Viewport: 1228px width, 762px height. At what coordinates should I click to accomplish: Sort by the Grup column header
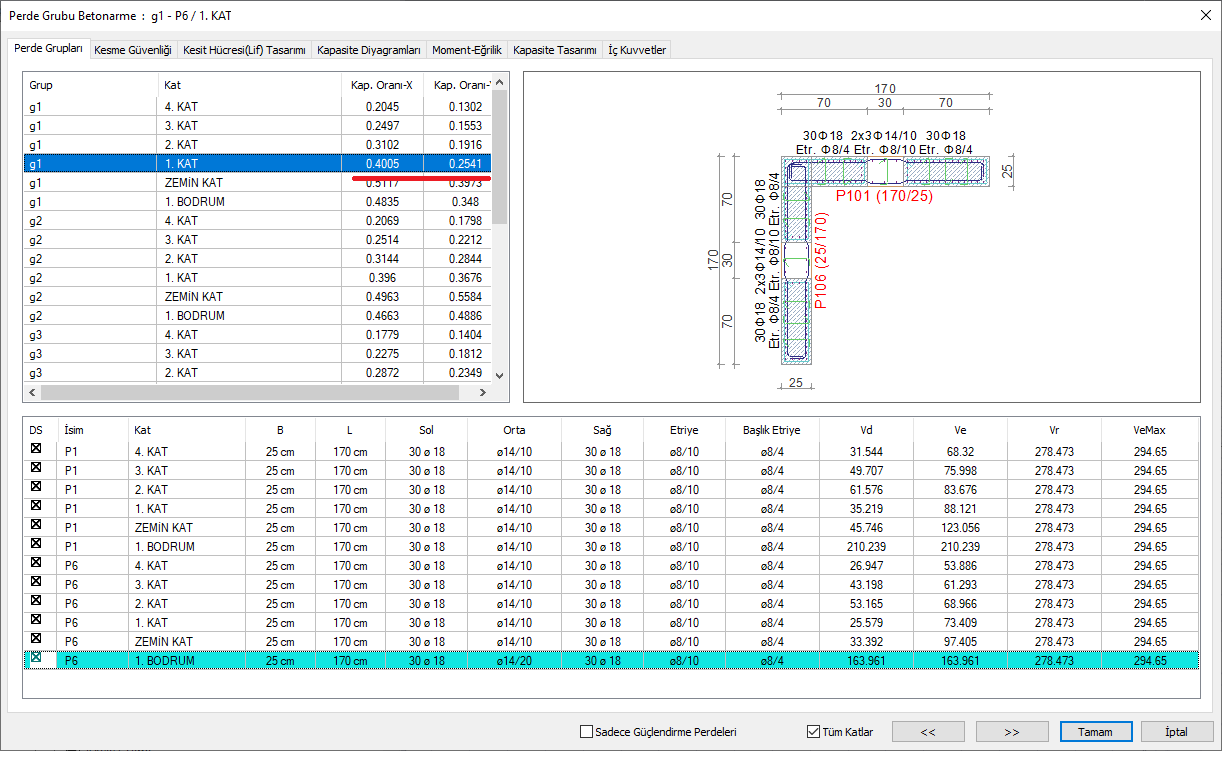point(90,85)
